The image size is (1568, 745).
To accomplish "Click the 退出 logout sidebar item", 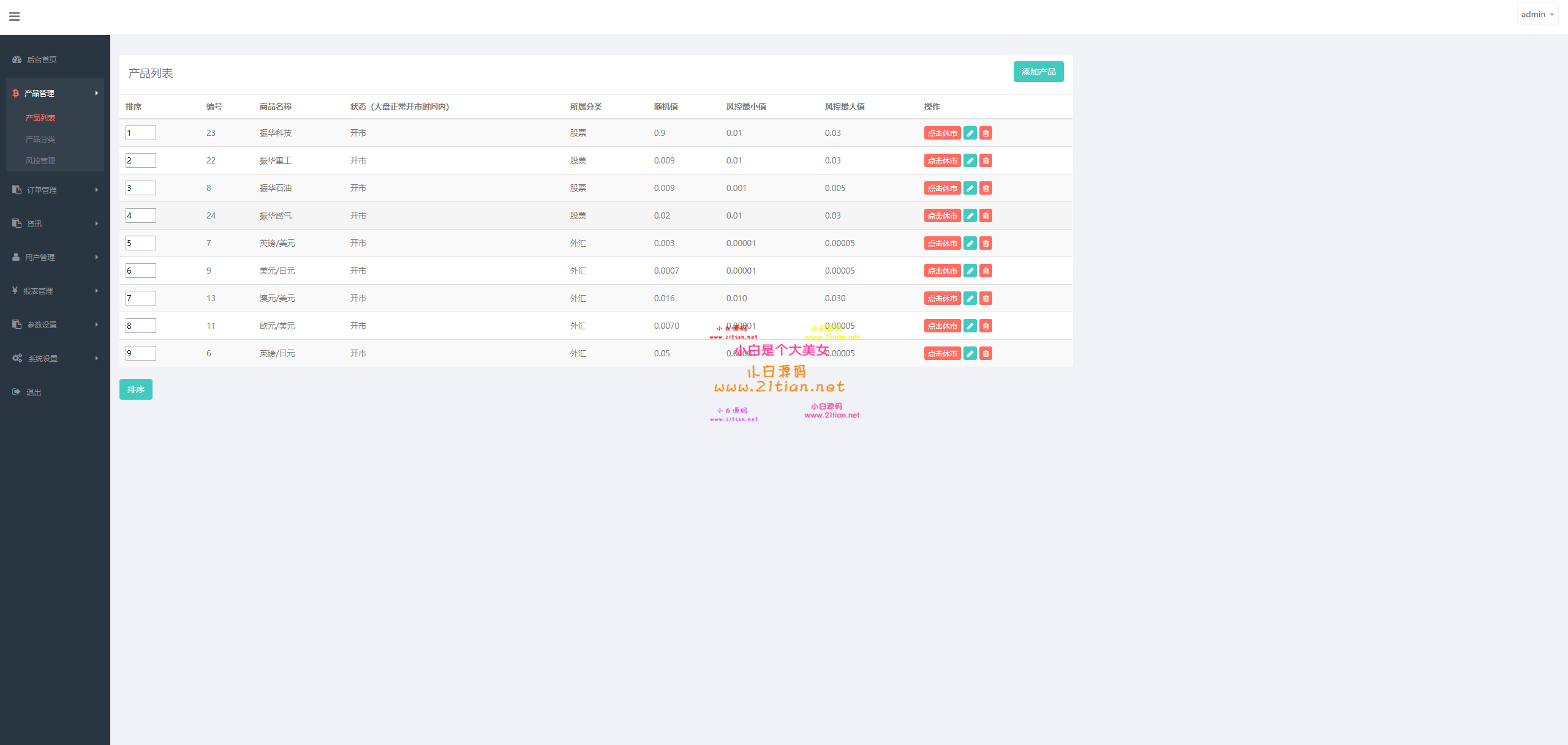I will (x=34, y=392).
